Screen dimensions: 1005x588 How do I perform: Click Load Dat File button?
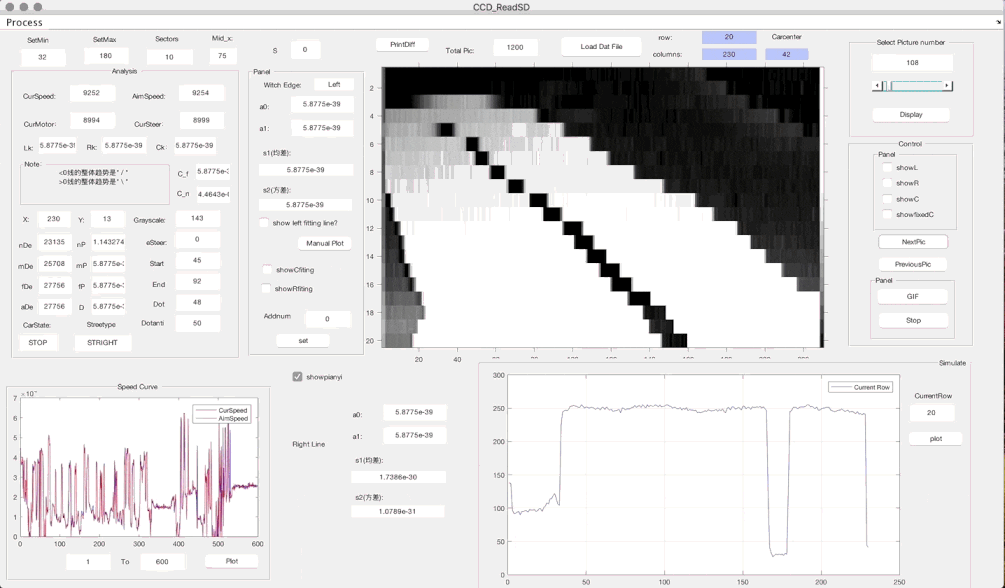601,47
